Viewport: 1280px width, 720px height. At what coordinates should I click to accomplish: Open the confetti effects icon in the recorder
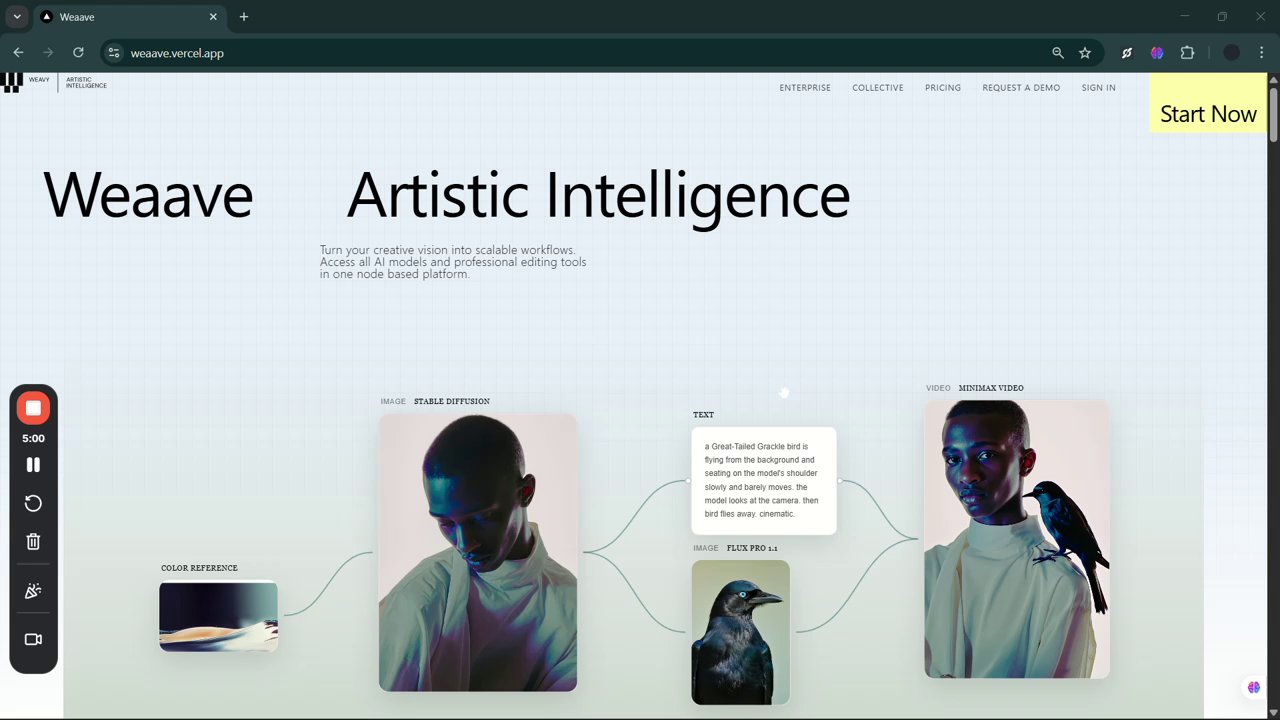click(33, 591)
